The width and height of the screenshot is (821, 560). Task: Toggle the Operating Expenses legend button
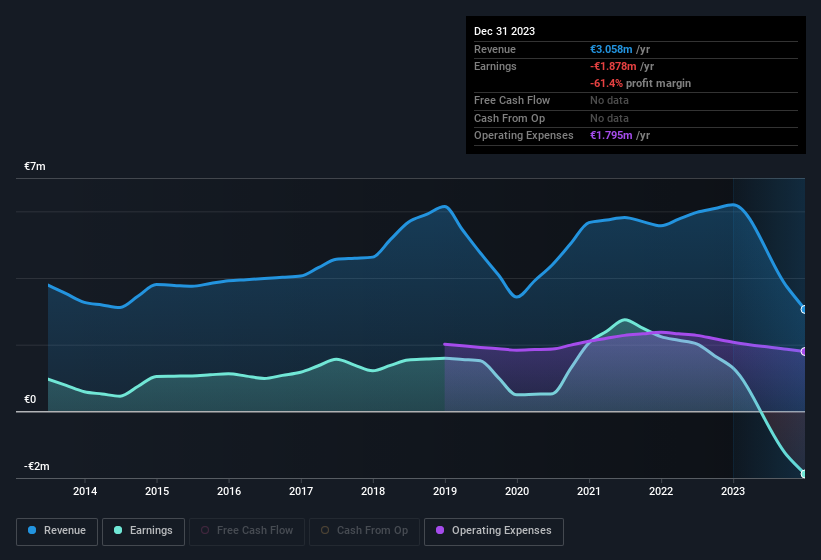pos(494,531)
